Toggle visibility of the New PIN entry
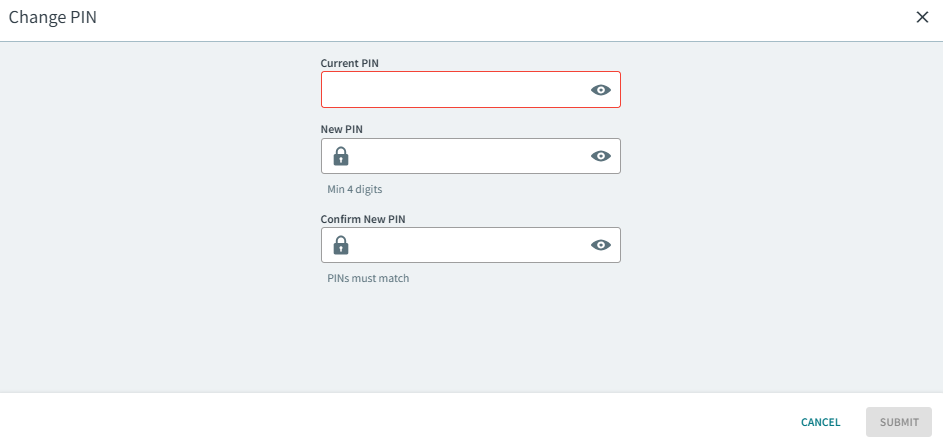943x443 pixels. point(600,156)
